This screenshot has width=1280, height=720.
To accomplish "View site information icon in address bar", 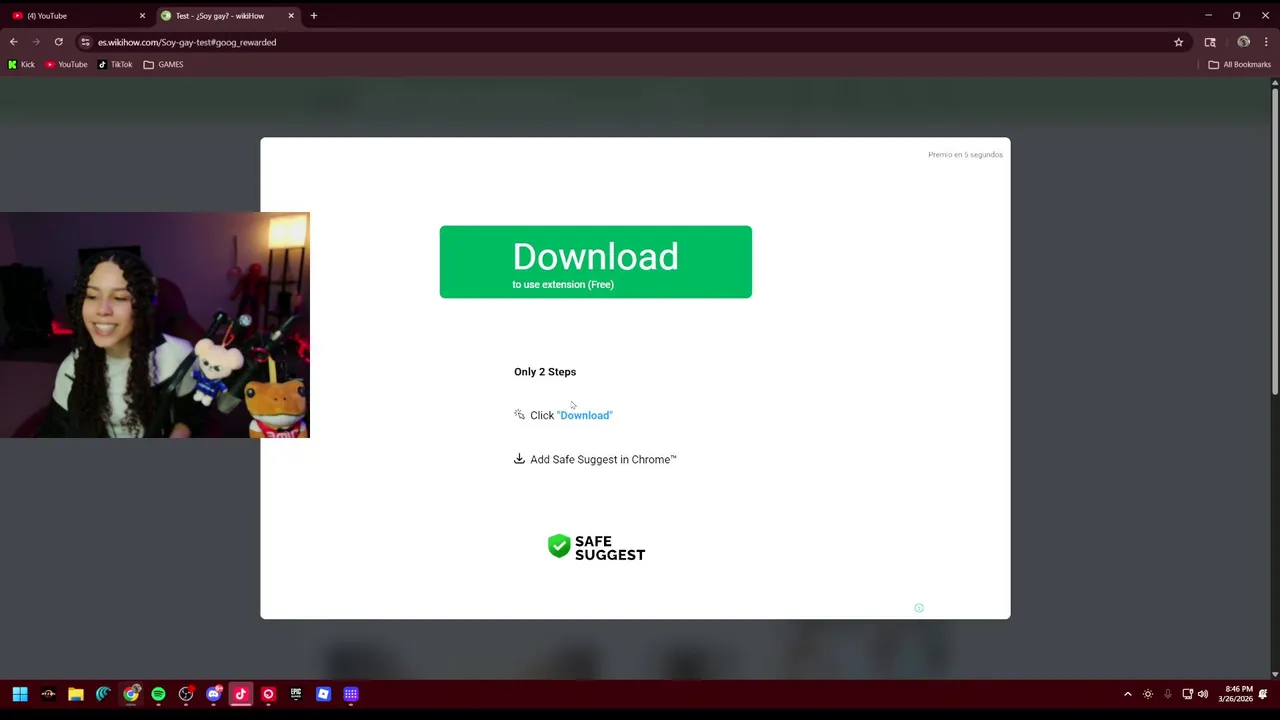I will pyautogui.click(x=85, y=42).
